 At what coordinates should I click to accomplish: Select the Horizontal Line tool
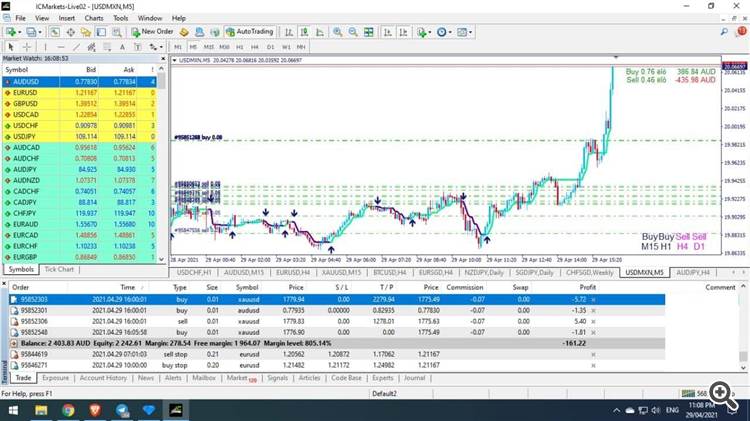(61, 47)
